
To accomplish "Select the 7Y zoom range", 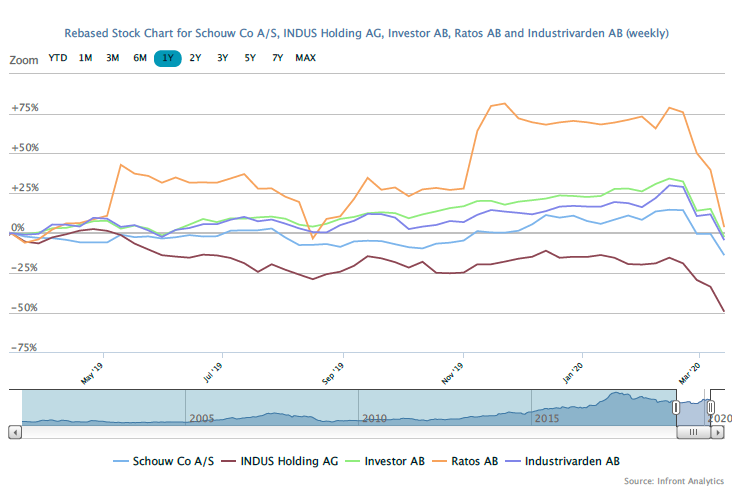I will click(x=278, y=58).
